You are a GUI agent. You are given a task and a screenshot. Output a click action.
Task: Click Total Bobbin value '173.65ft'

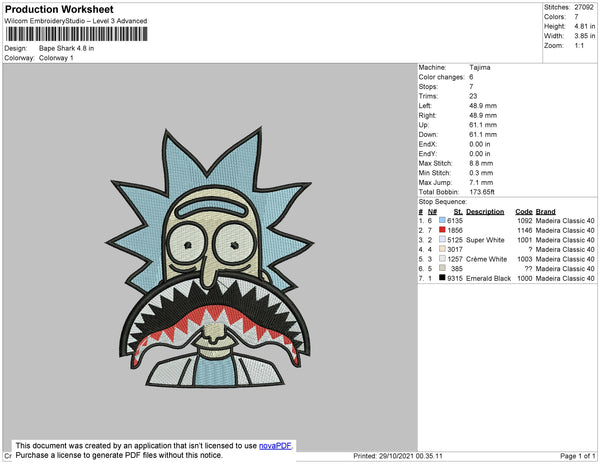pyautogui.click(x=482, y=192)
